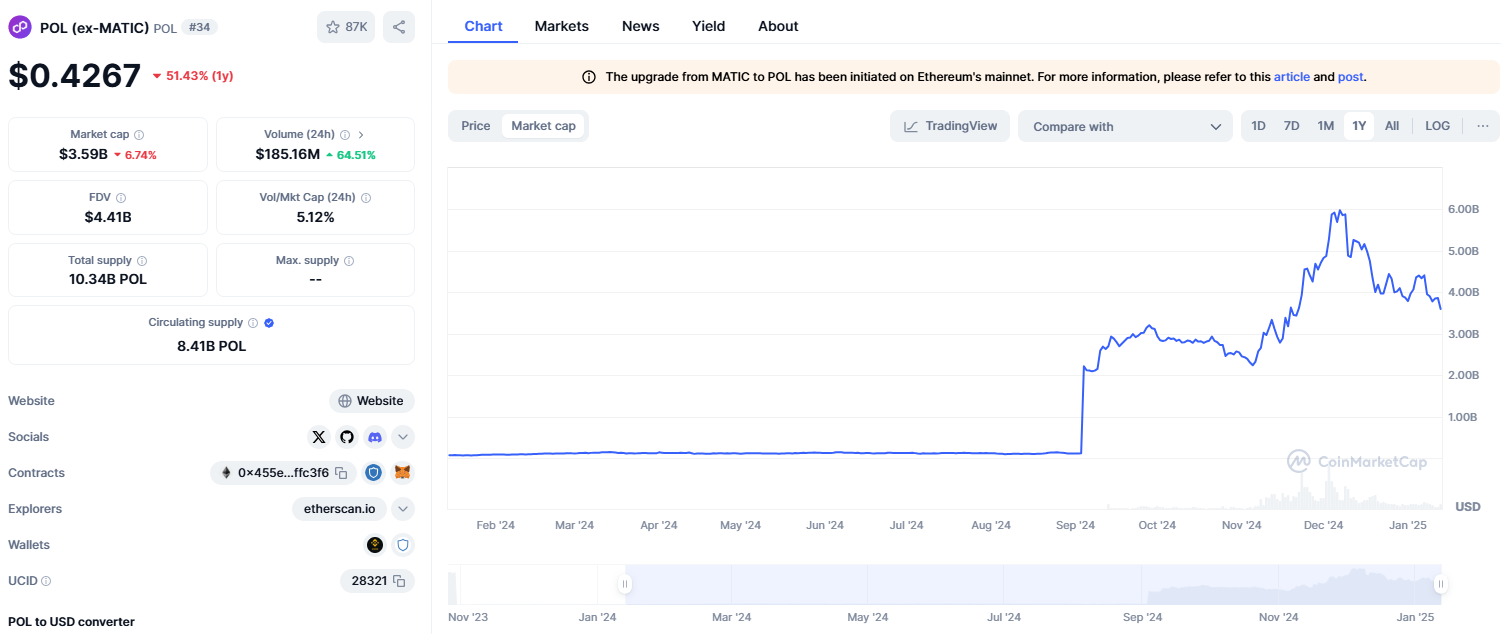Grab the right handle of range selector
1501x634 pixels.
[x=1441, y=584]
